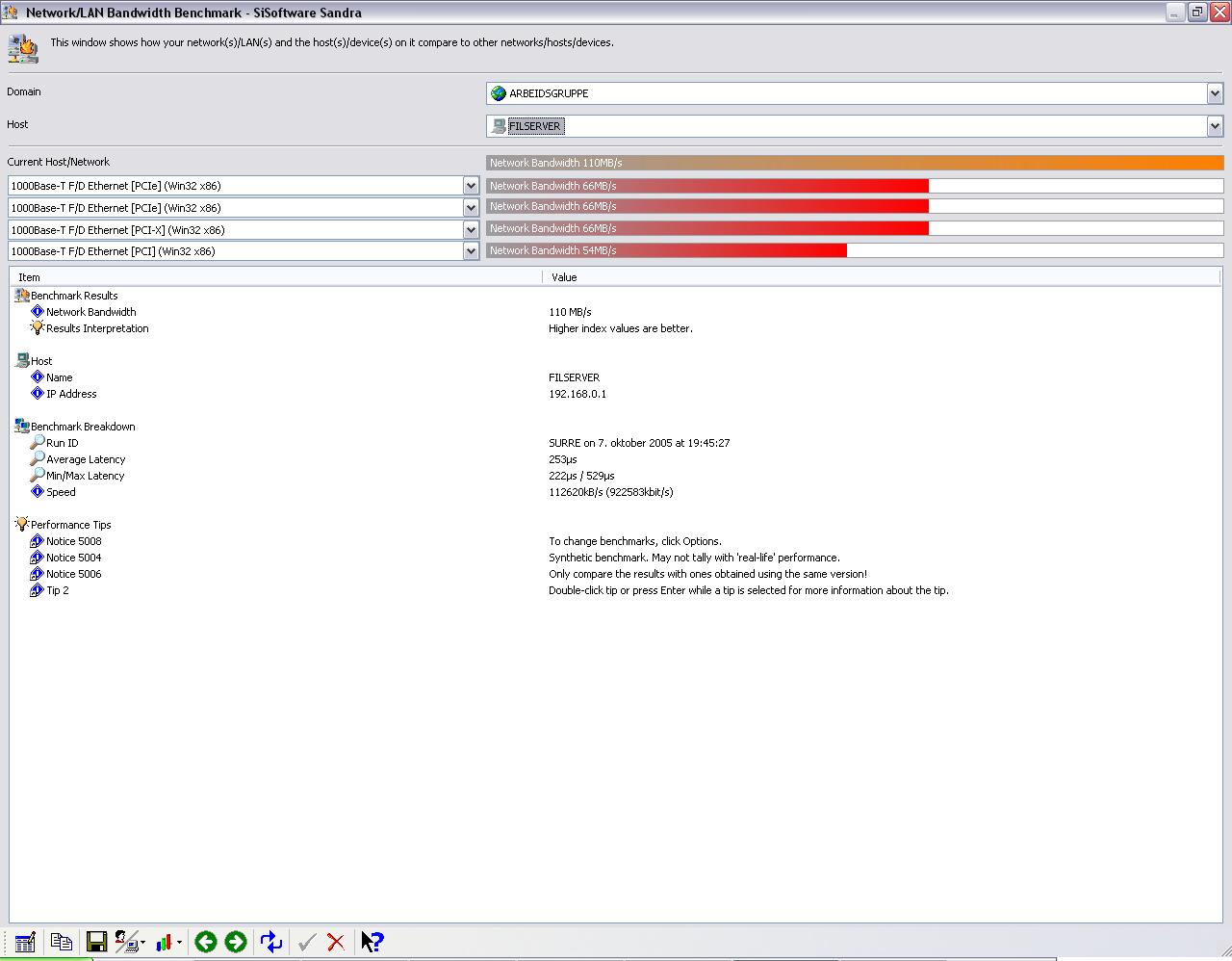Select the Host group row
Screen dimensions: 1232x961
point(616,361)
